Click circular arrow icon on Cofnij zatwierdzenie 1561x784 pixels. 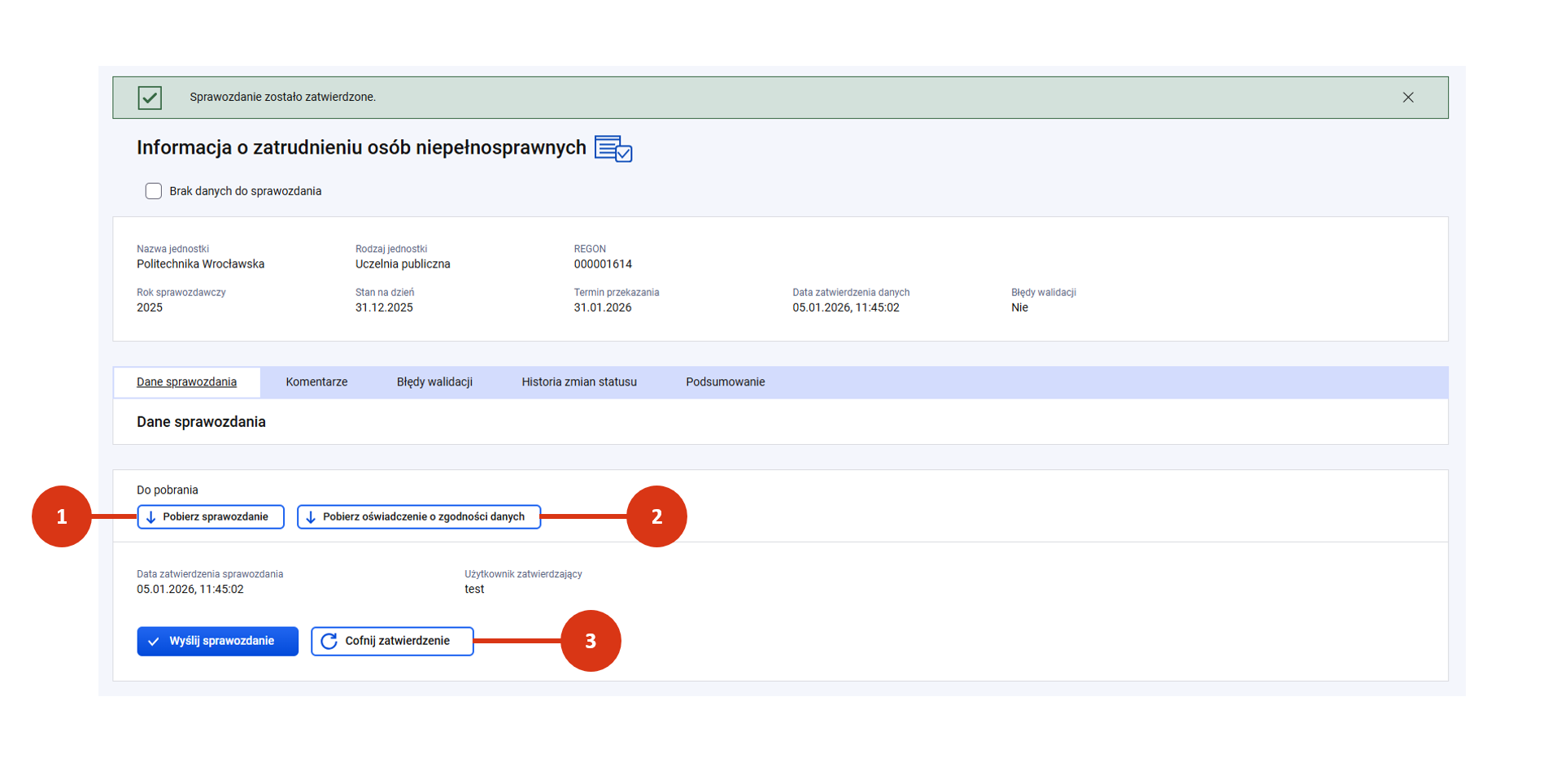329,642
